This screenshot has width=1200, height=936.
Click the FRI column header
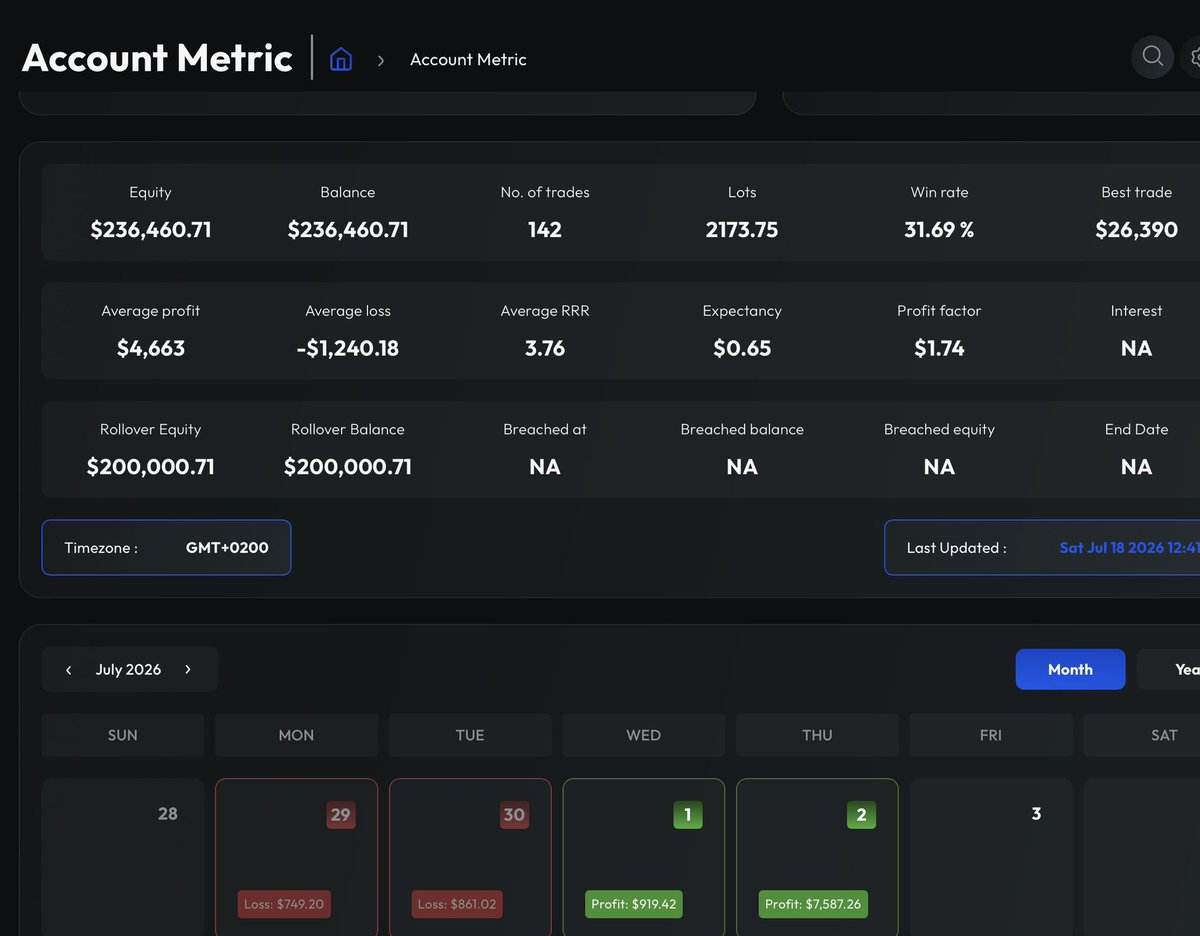(x=991, y=735)
